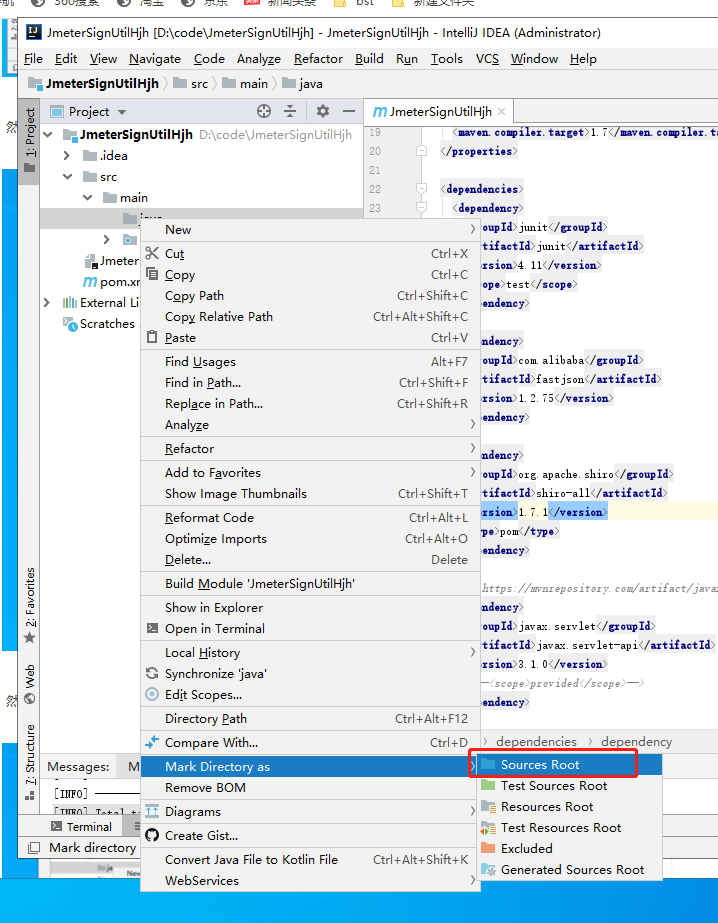Open the Build menu

(x=369, y=59)
